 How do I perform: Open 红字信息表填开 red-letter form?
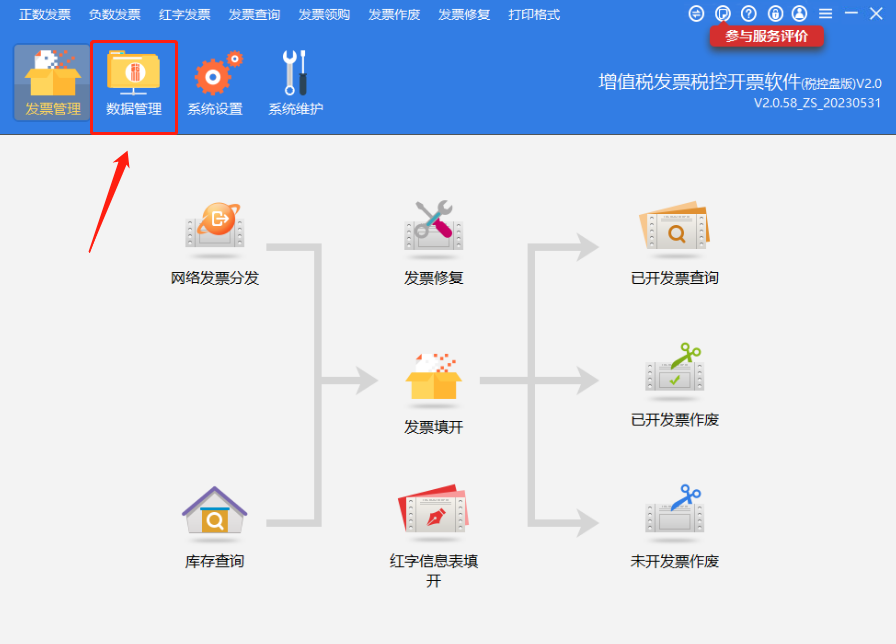pos(433,536)
